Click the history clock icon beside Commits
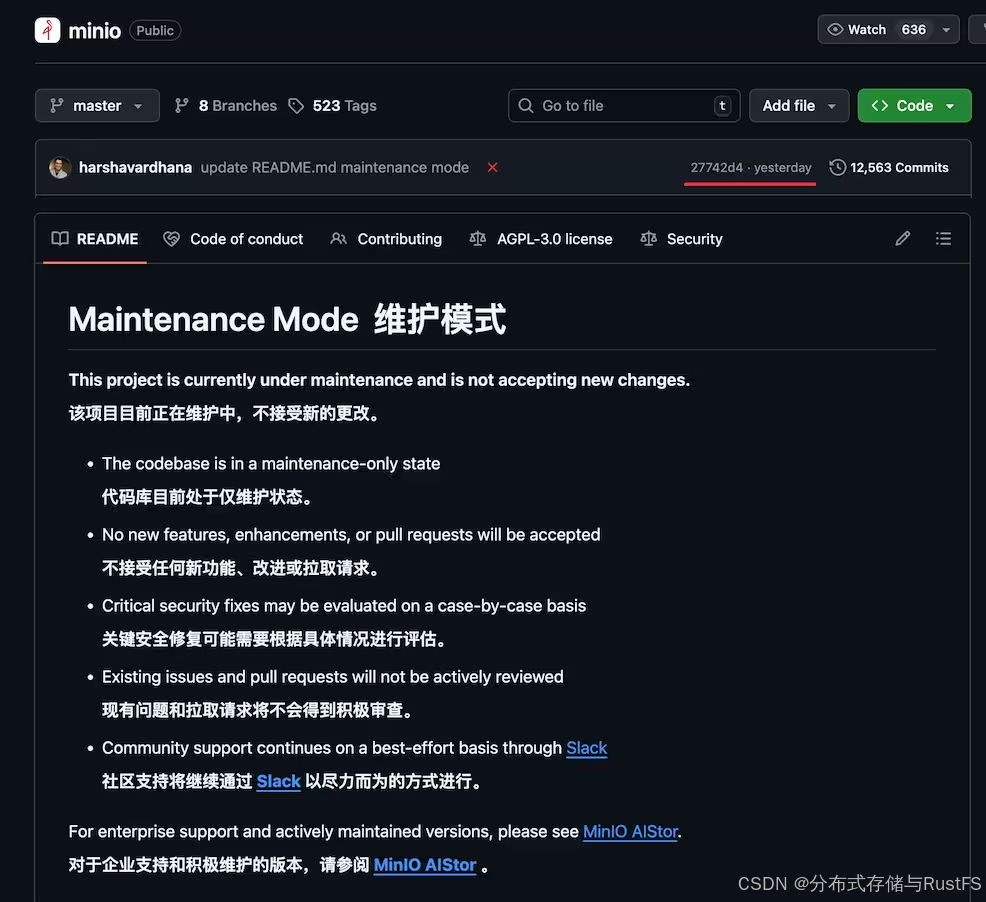 tap(837, 167)
